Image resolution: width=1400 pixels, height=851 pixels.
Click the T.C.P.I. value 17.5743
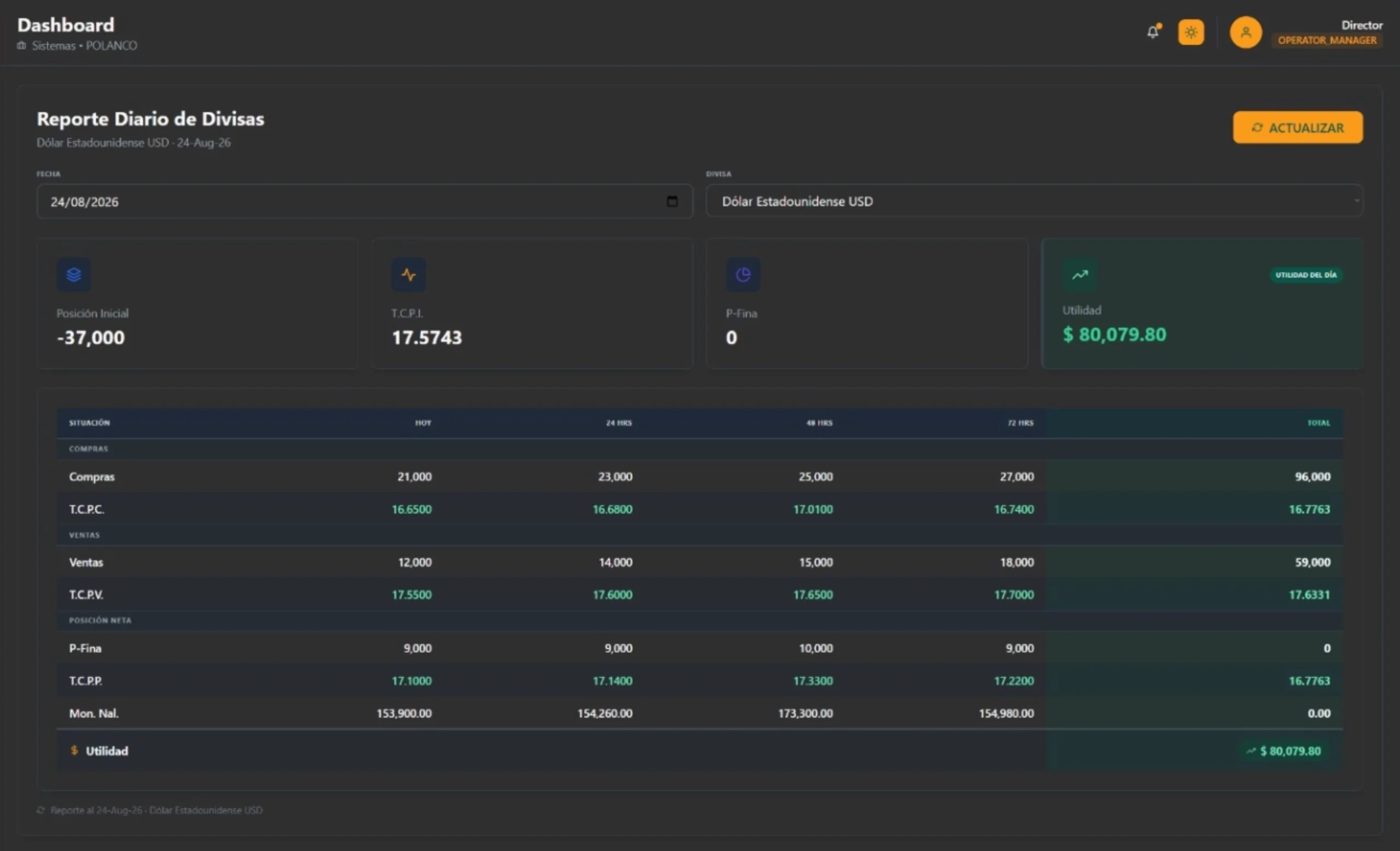427,338
